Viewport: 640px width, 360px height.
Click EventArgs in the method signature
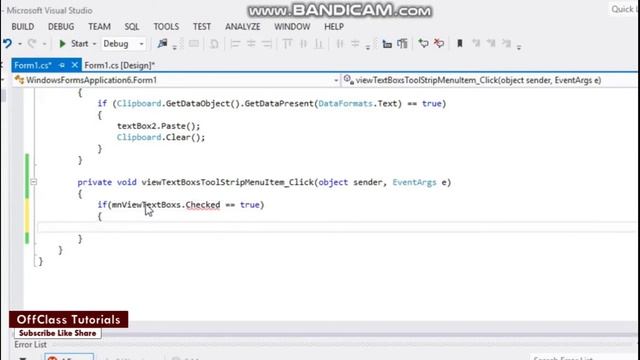414,182
